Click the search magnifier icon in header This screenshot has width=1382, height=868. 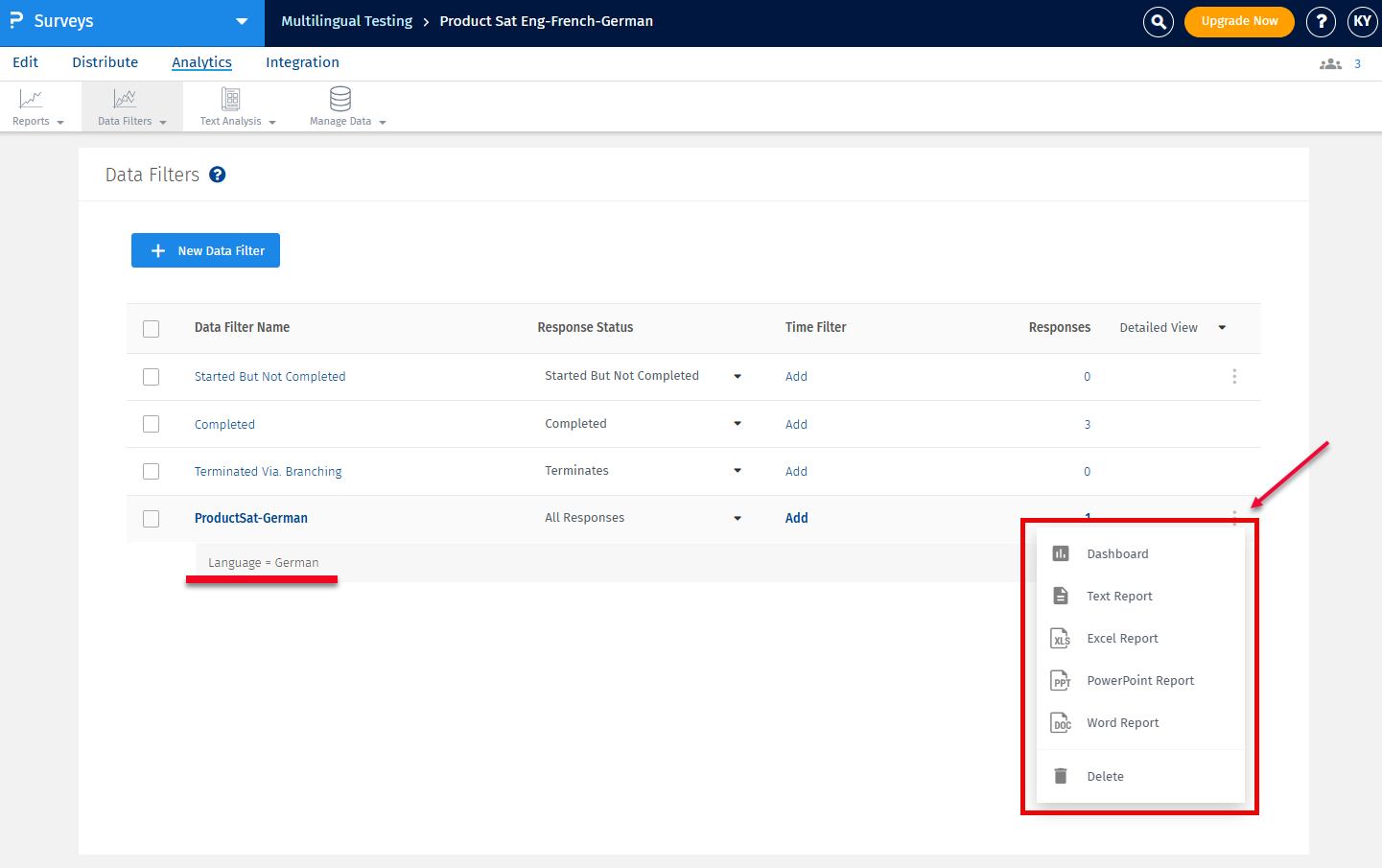[1159, 21]
